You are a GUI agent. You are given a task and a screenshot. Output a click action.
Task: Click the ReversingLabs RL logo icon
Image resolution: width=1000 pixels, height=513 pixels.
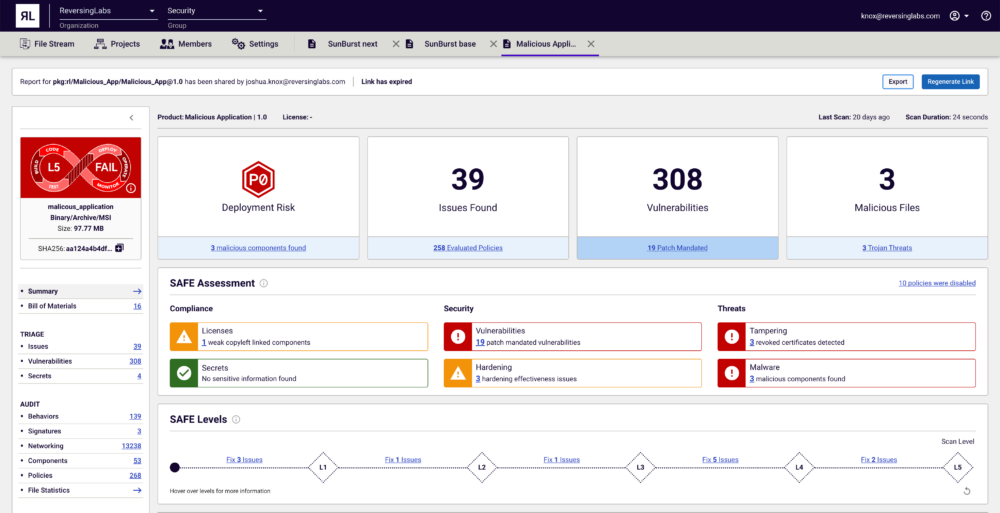(28, 15)
